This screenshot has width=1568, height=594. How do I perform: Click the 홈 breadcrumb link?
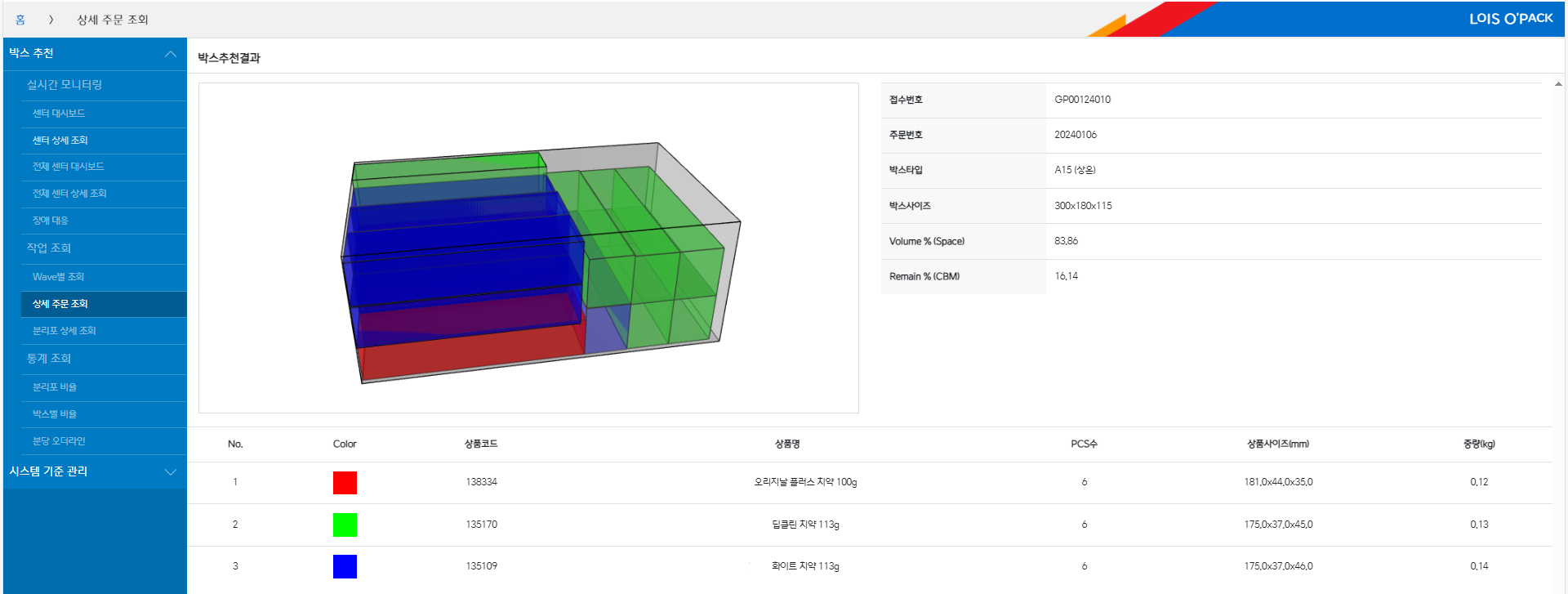point(20,20)
